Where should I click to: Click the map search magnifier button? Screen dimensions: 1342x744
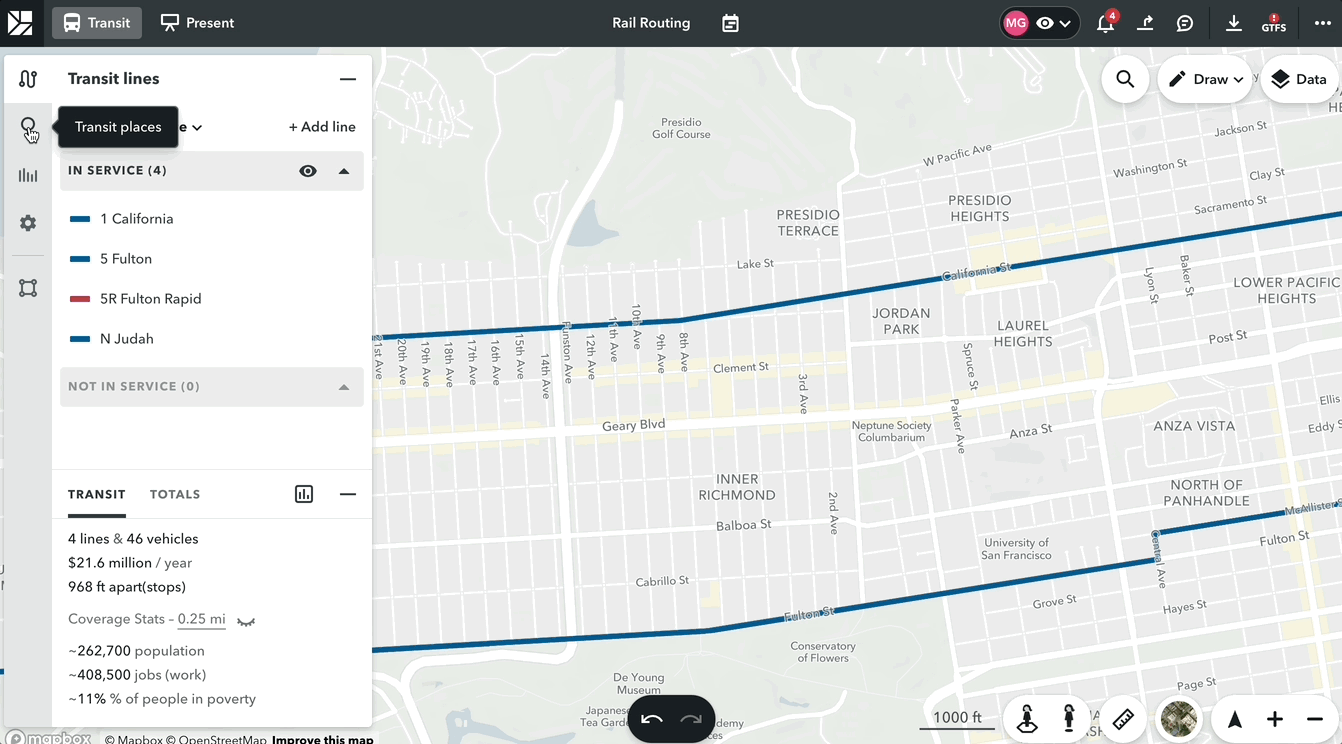click(1125, 79)
